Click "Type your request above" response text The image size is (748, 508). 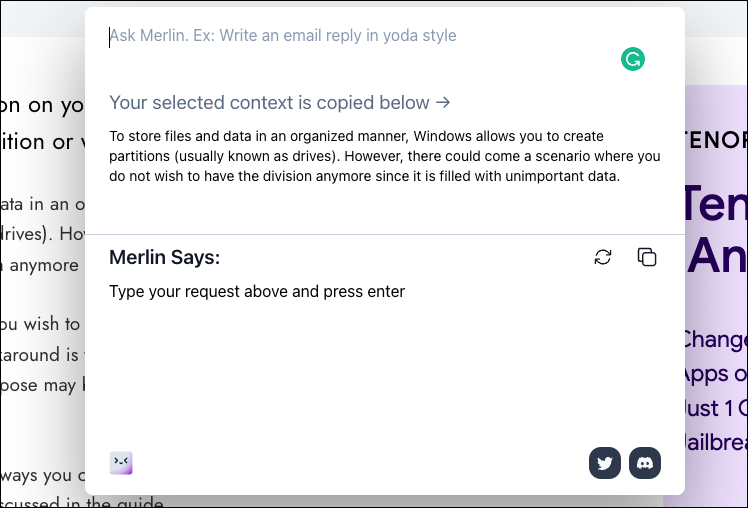point(257,291)
